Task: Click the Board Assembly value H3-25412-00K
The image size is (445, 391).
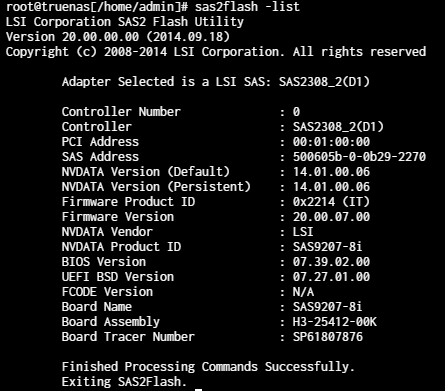Action: [335, 322]
